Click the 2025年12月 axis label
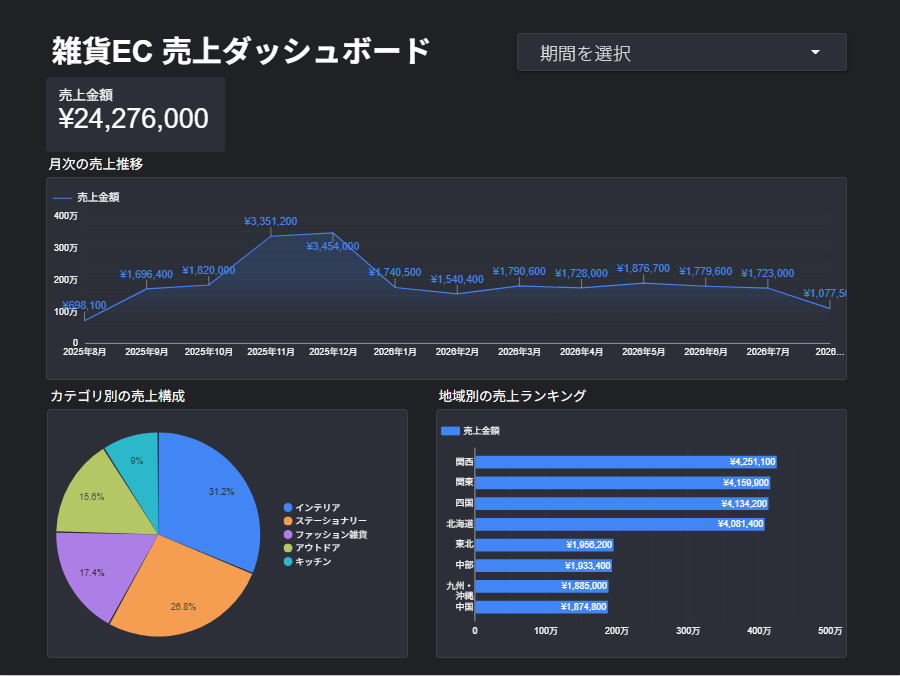The image size is (900, 676). click(x=333, y=352)
